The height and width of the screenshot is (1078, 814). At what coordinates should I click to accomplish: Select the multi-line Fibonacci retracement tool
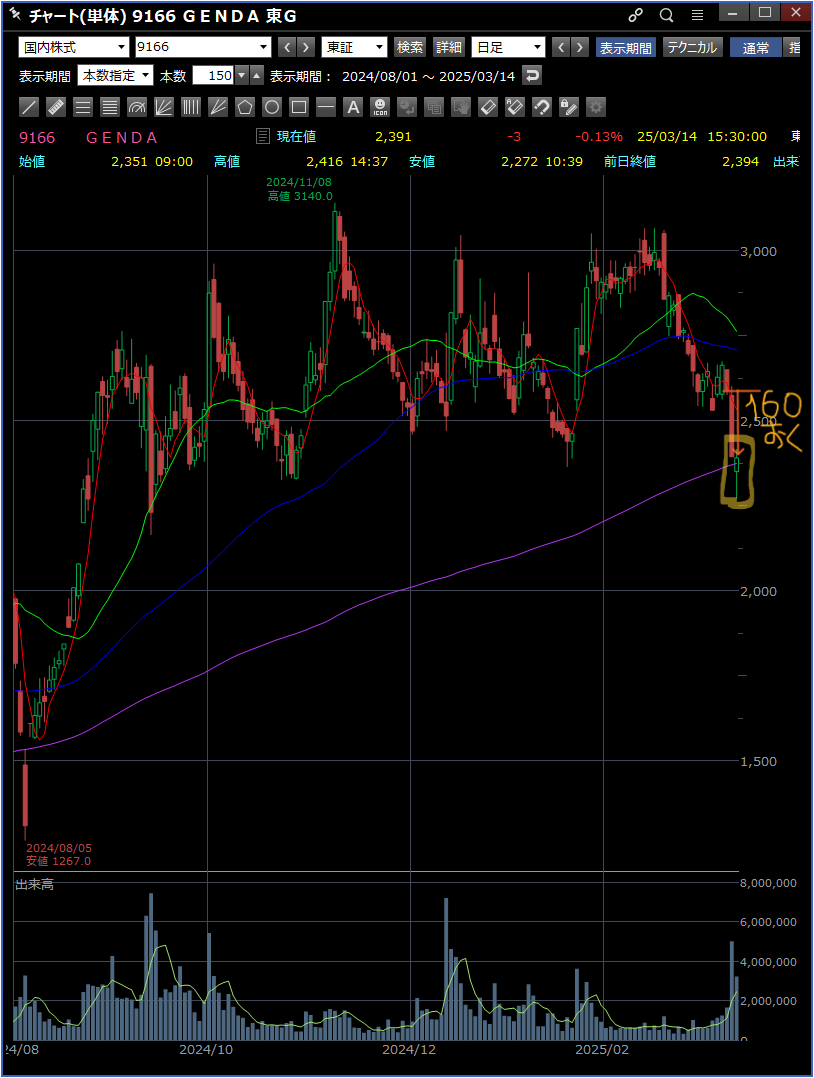tap(110, 107)
